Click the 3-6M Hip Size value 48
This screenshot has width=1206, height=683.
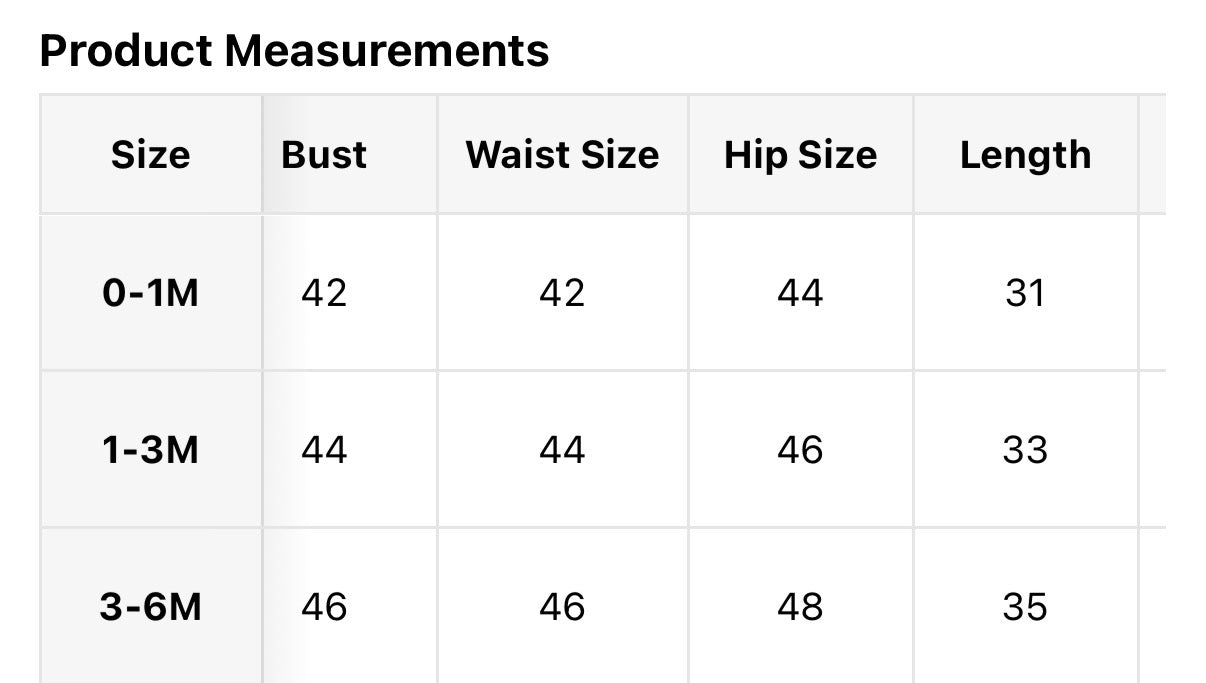(800, 607)
